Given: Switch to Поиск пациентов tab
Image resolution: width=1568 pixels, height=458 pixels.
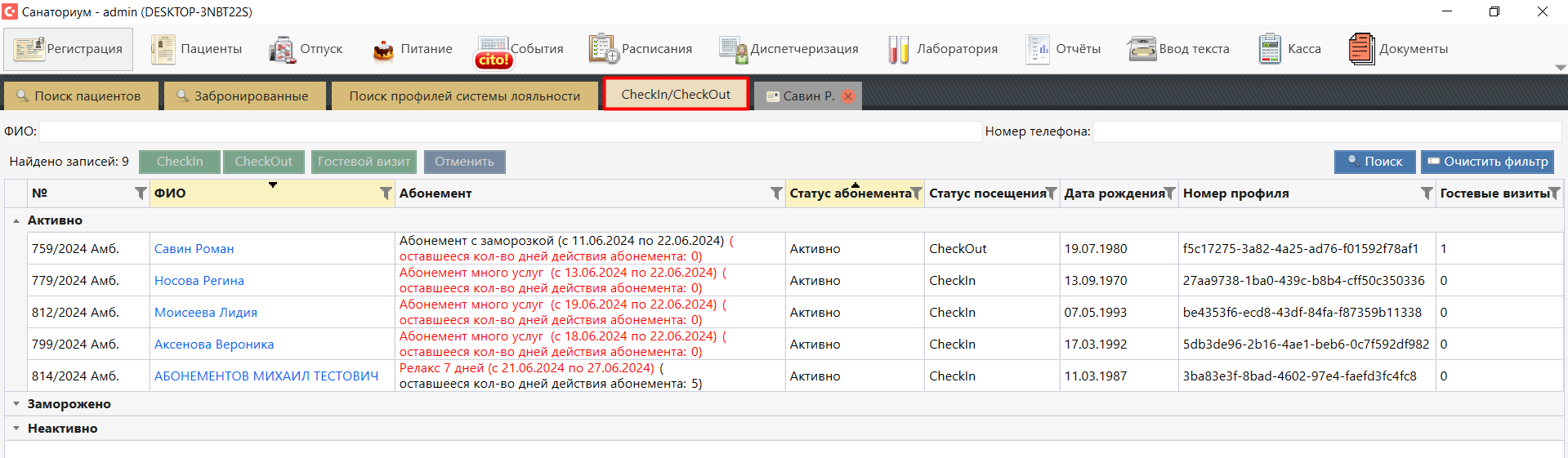Looking at the screenshot, I should (x=79, y=96).
